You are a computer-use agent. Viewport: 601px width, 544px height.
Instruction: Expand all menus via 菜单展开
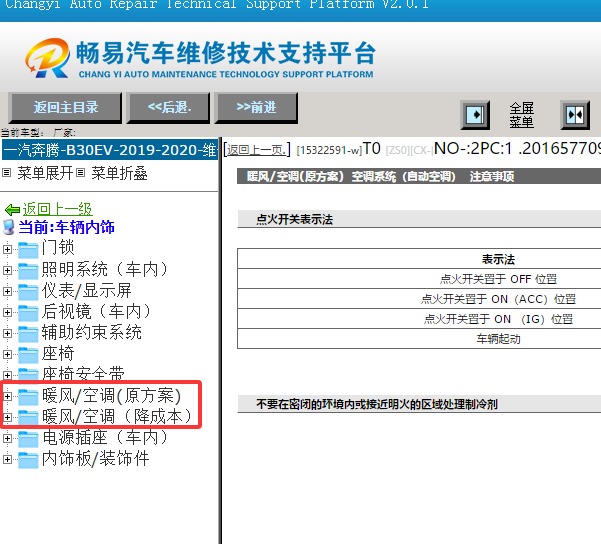[45, 173]
